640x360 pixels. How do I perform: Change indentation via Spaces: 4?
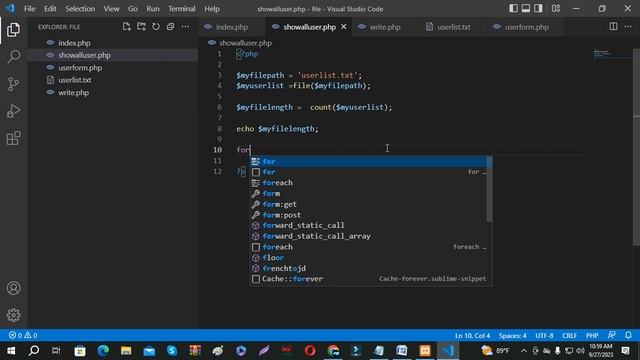pos(512,336)
